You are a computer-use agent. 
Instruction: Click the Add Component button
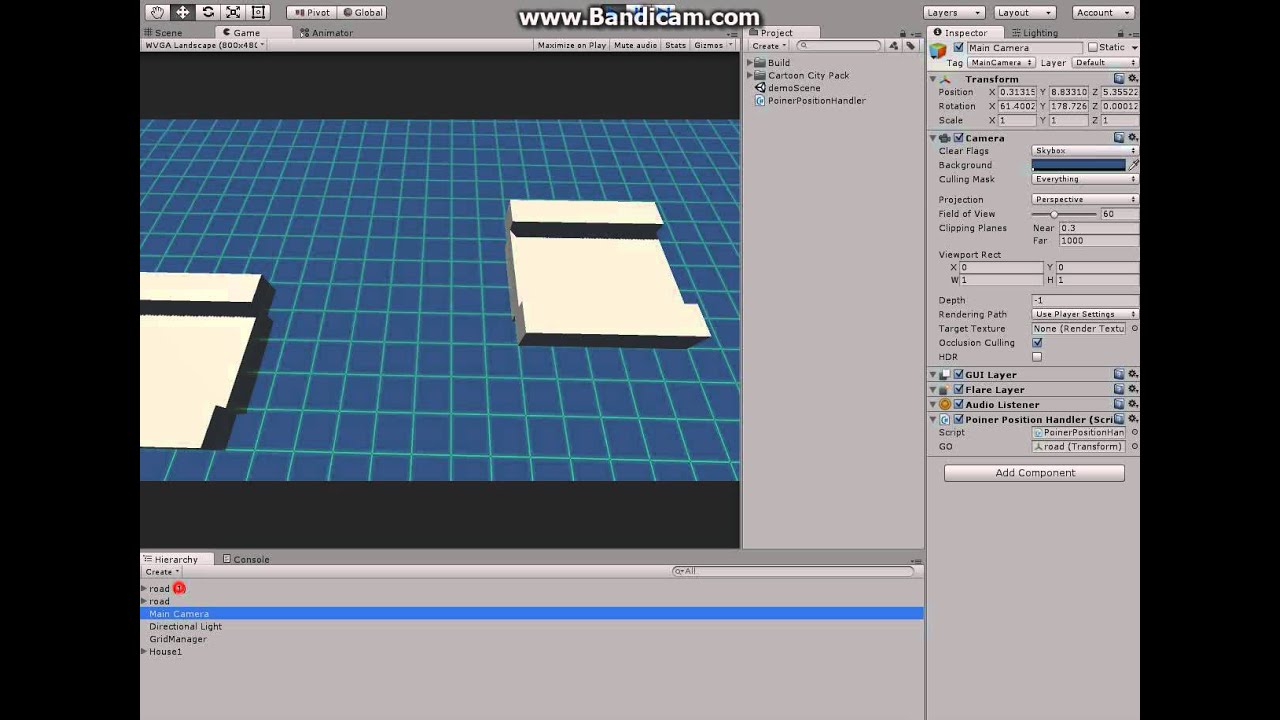tap(1034, 473)
